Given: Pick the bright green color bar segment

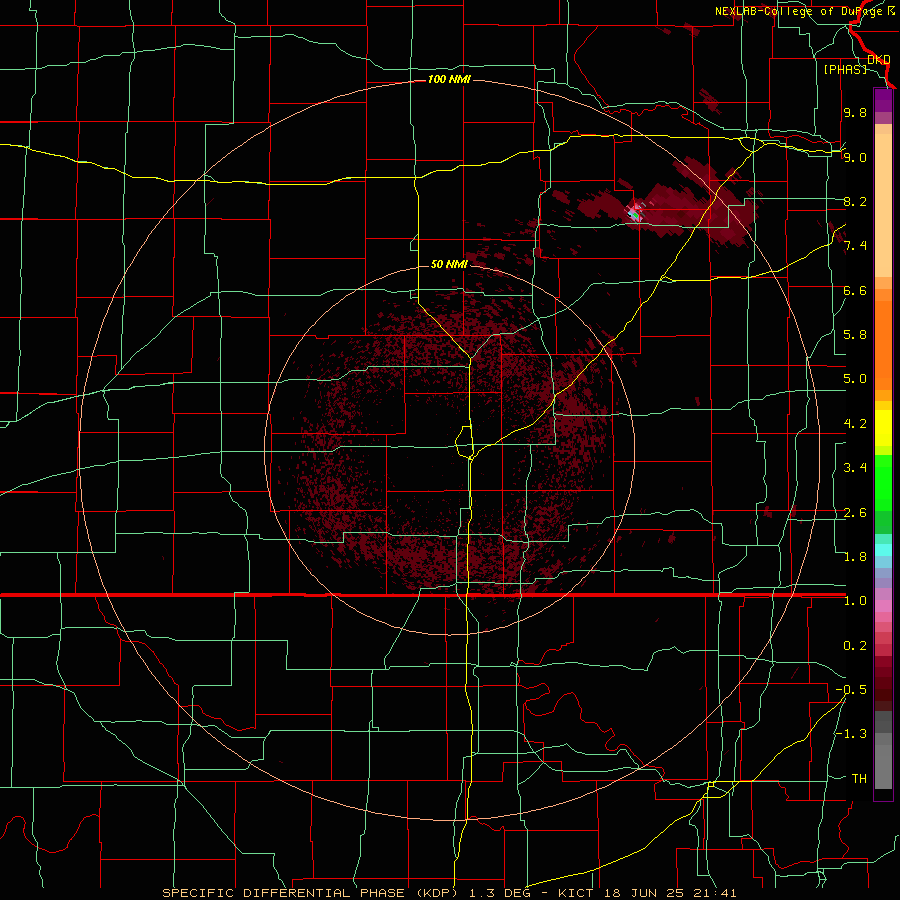Looking at the screenshot, I should click(x=883, y=483).
